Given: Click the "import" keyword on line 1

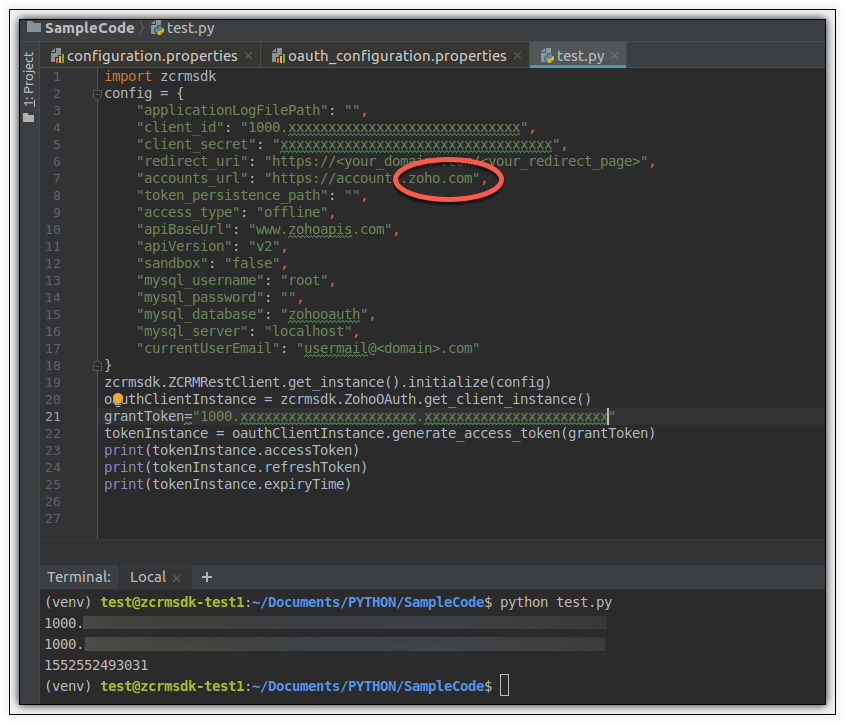Looking at the screenshot, I should coord(128,77).
